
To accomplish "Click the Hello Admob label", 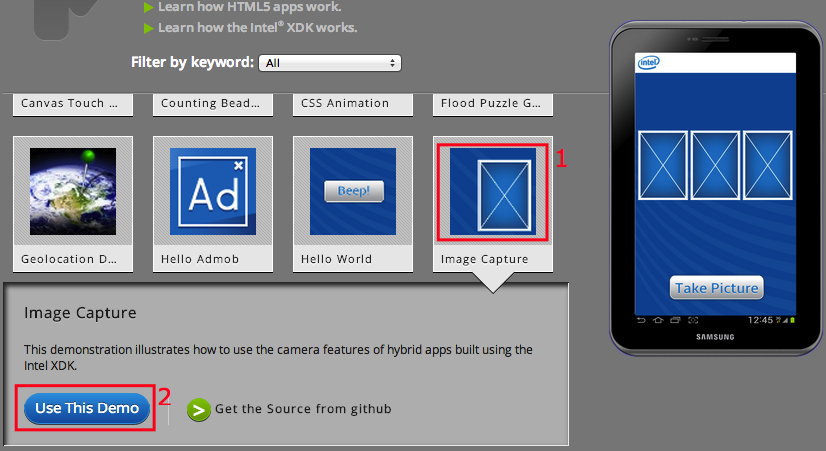I will (200, 259).
